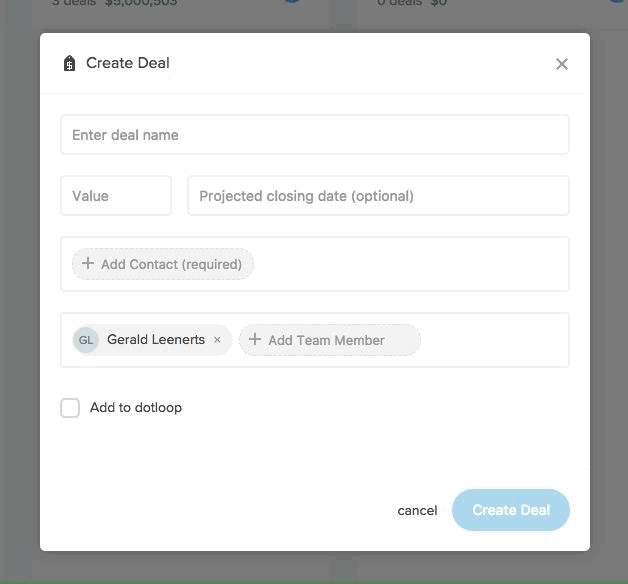This screenshot has width=628, height=584.
Task: Click the dimmed background left of the dialog
Action: pyautogui.click(x=19, y=300)
